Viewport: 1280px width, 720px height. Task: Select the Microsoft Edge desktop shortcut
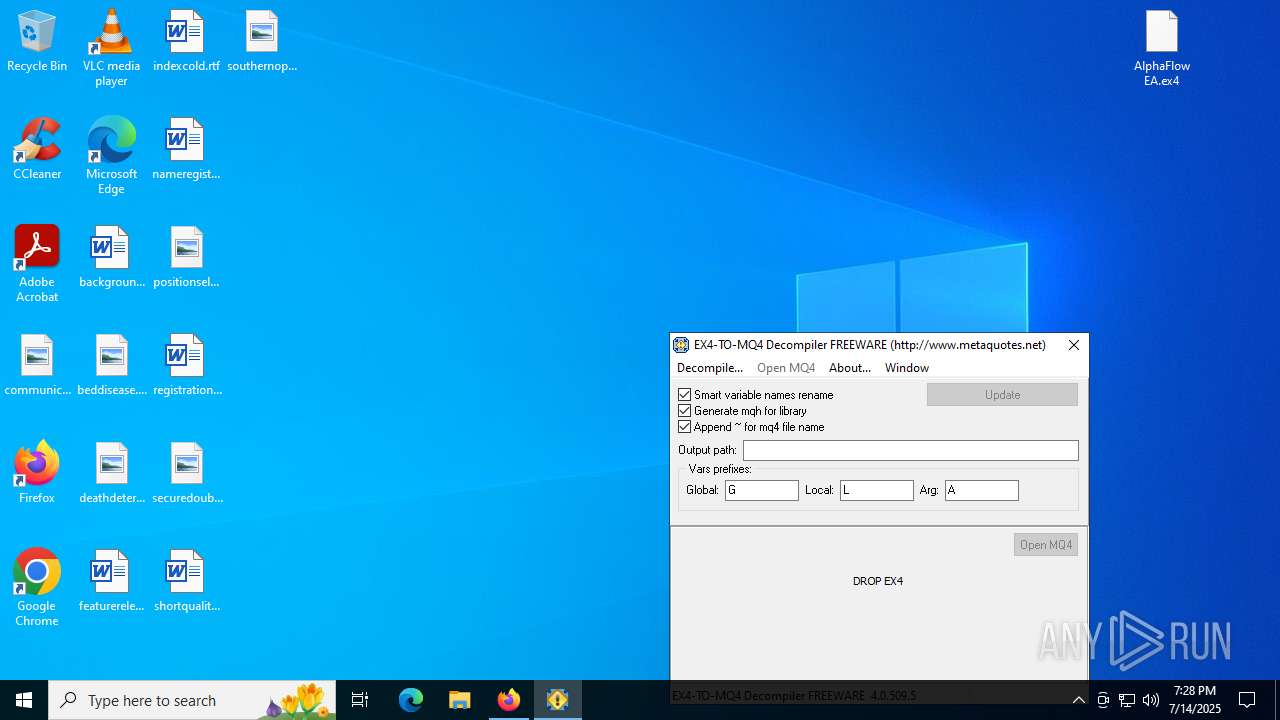click(111, 156)
